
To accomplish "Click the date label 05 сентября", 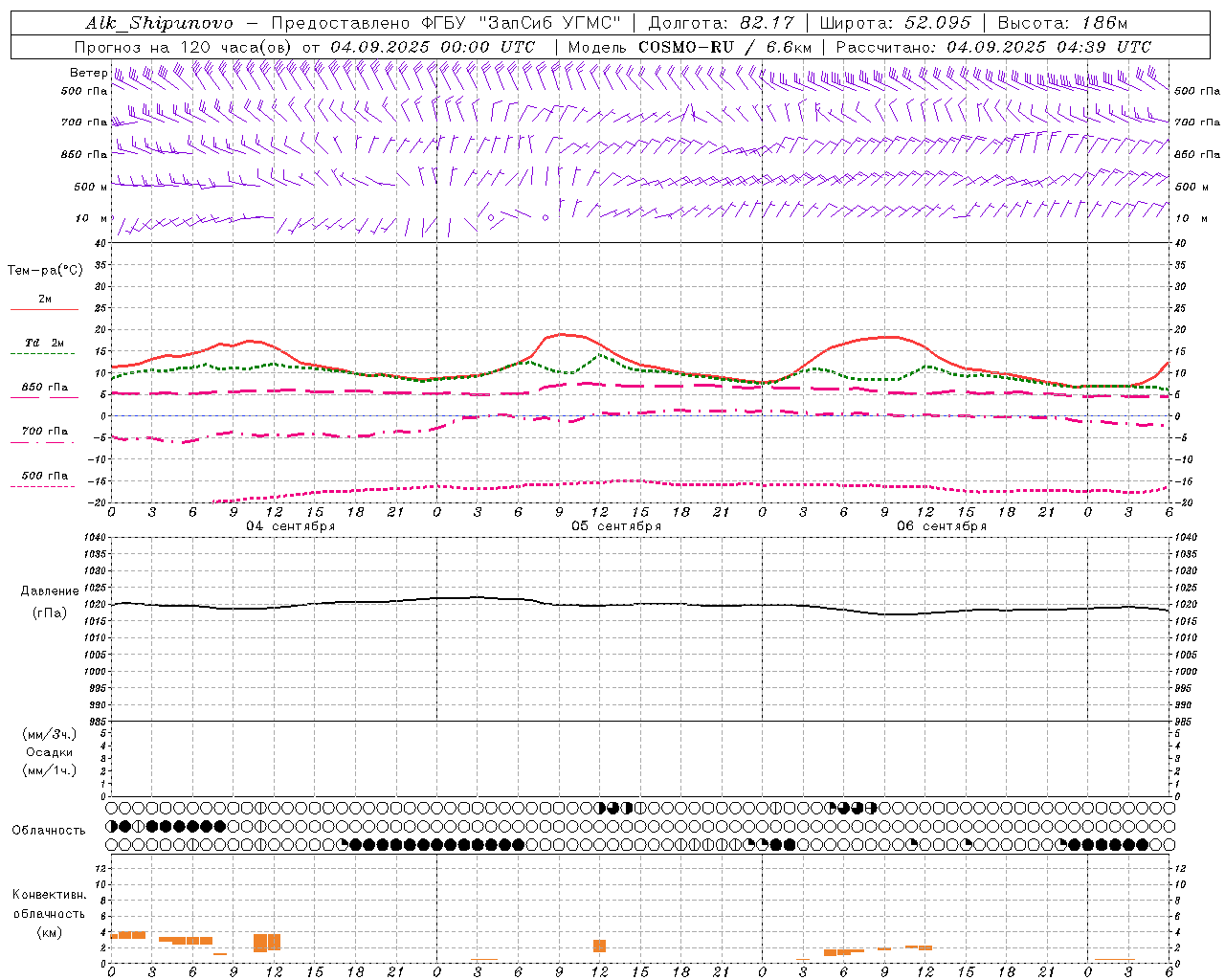I will (x=616, y=526).
